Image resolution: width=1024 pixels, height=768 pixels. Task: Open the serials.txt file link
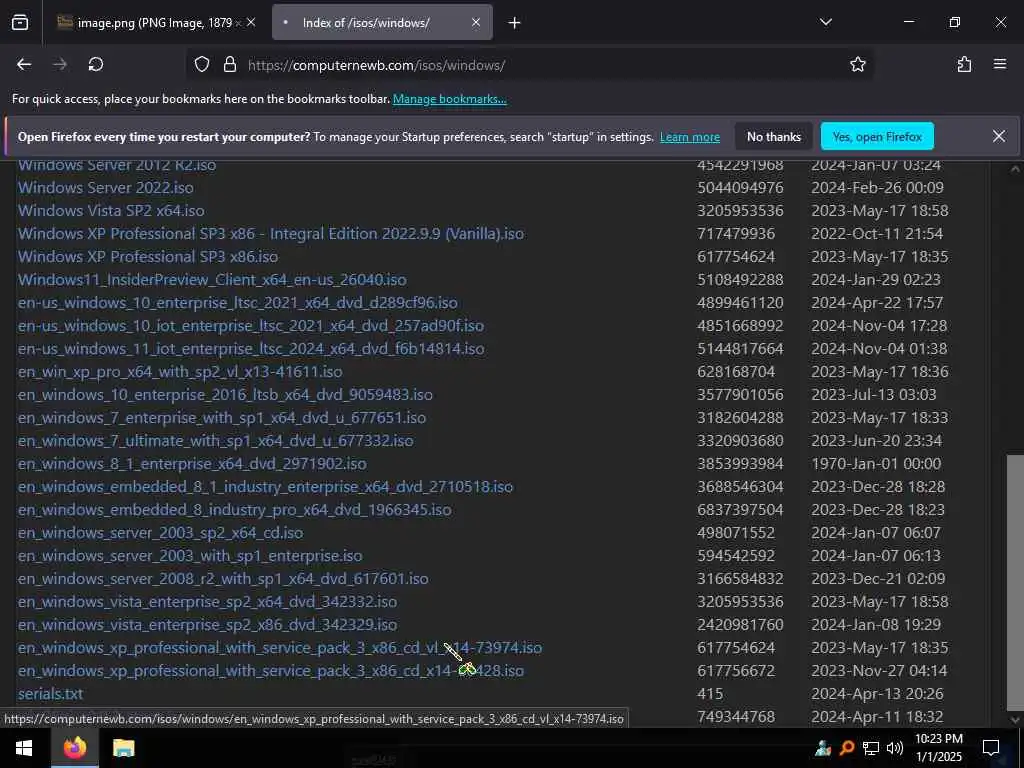point(50,694)
